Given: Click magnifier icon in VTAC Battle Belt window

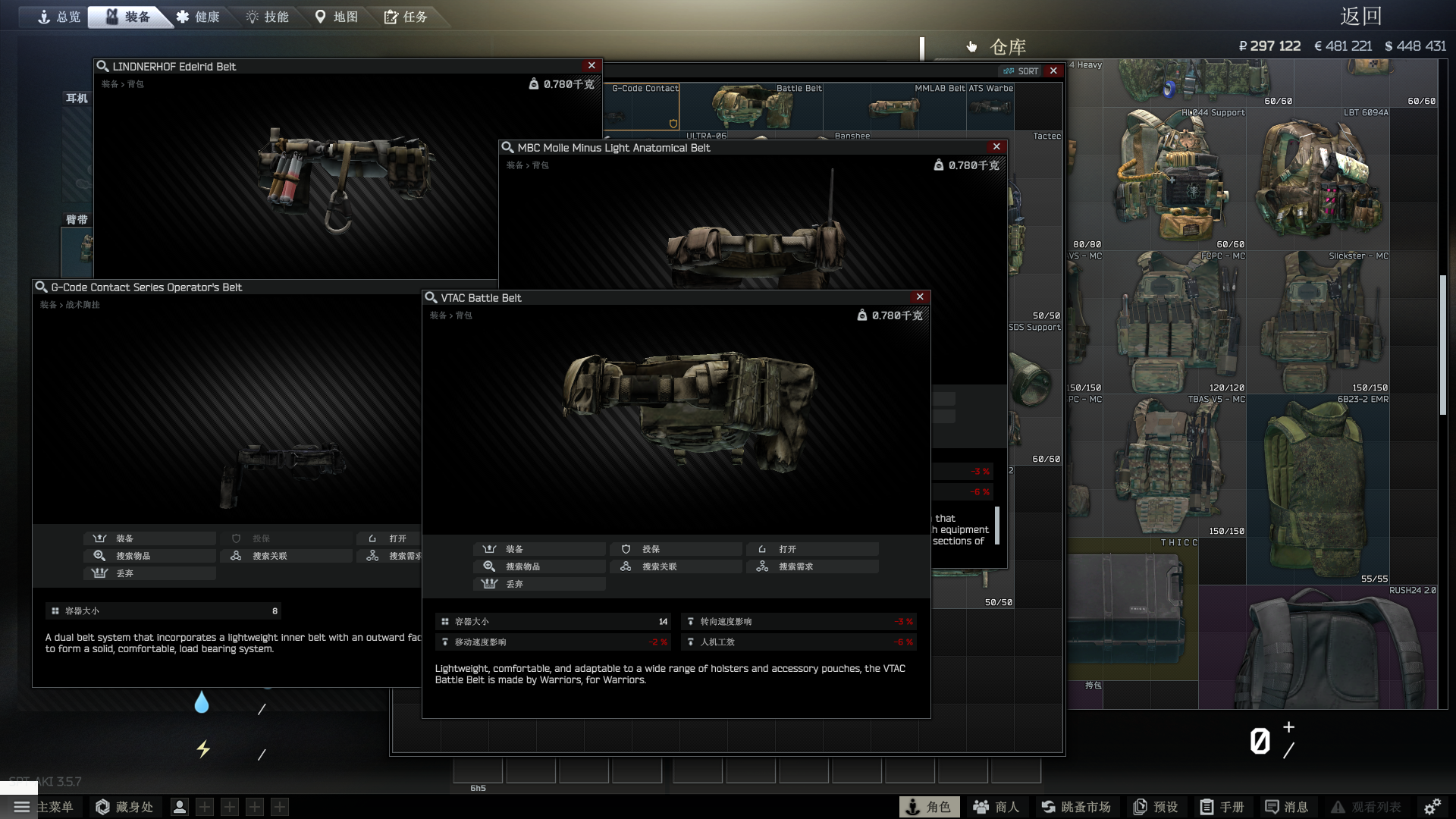Looking at the screenshot, I should pyautogui.click(x=431, y=297).
